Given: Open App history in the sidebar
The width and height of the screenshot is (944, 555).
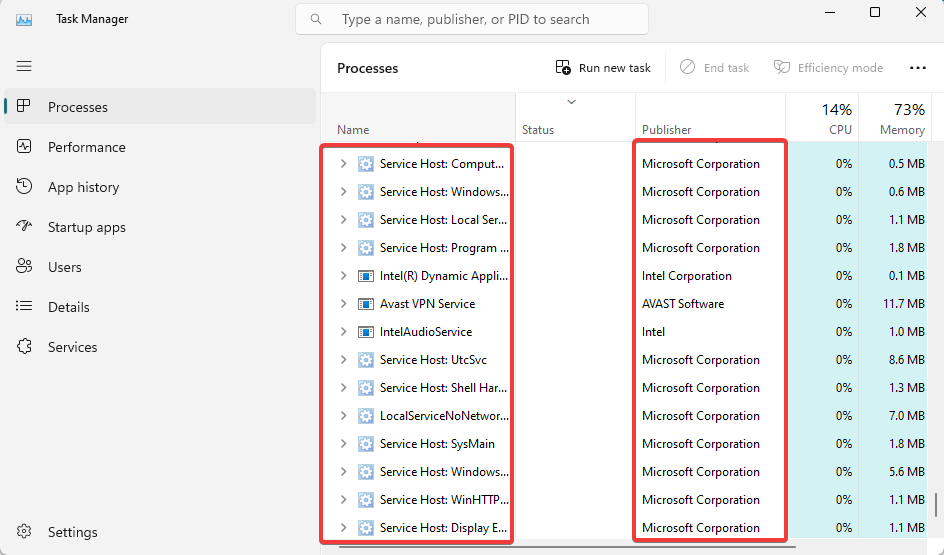Looking at the screenshot, I should coord(83,187).
